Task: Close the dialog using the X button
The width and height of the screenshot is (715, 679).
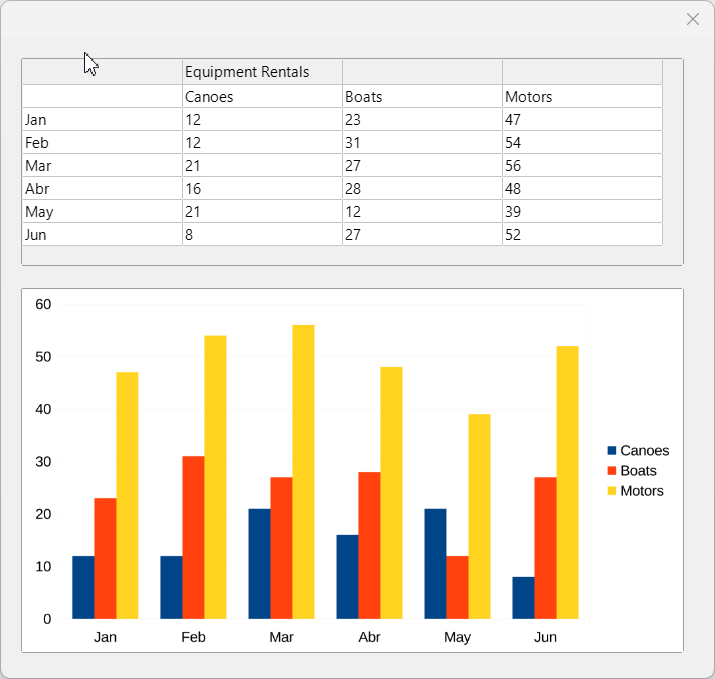Action: (x=692, y=19)
